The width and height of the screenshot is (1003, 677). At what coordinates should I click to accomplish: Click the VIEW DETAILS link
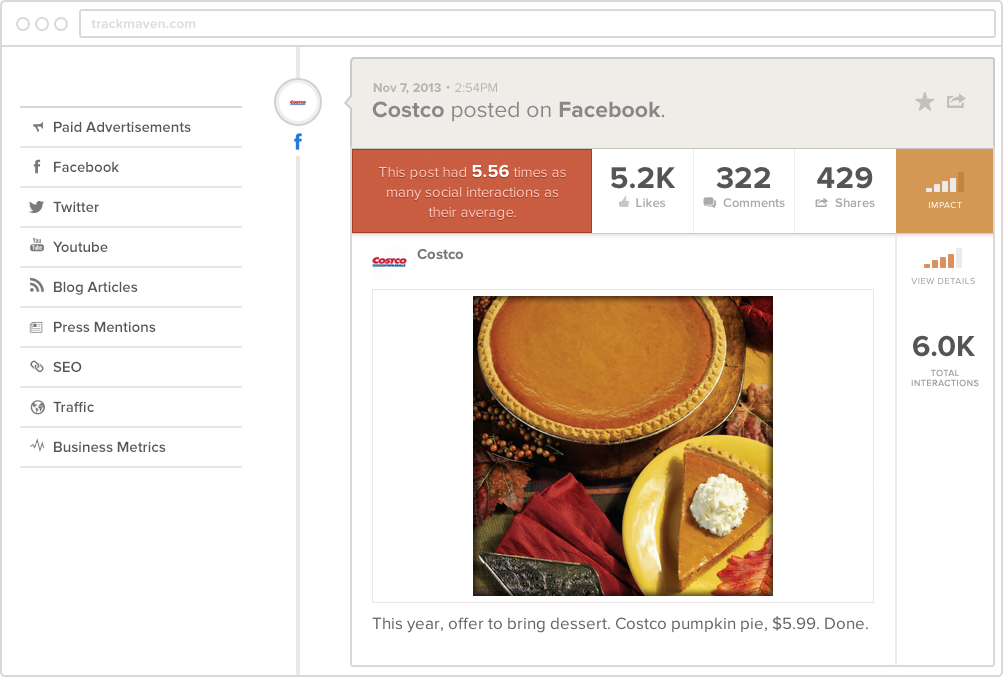tap(944, 281)
